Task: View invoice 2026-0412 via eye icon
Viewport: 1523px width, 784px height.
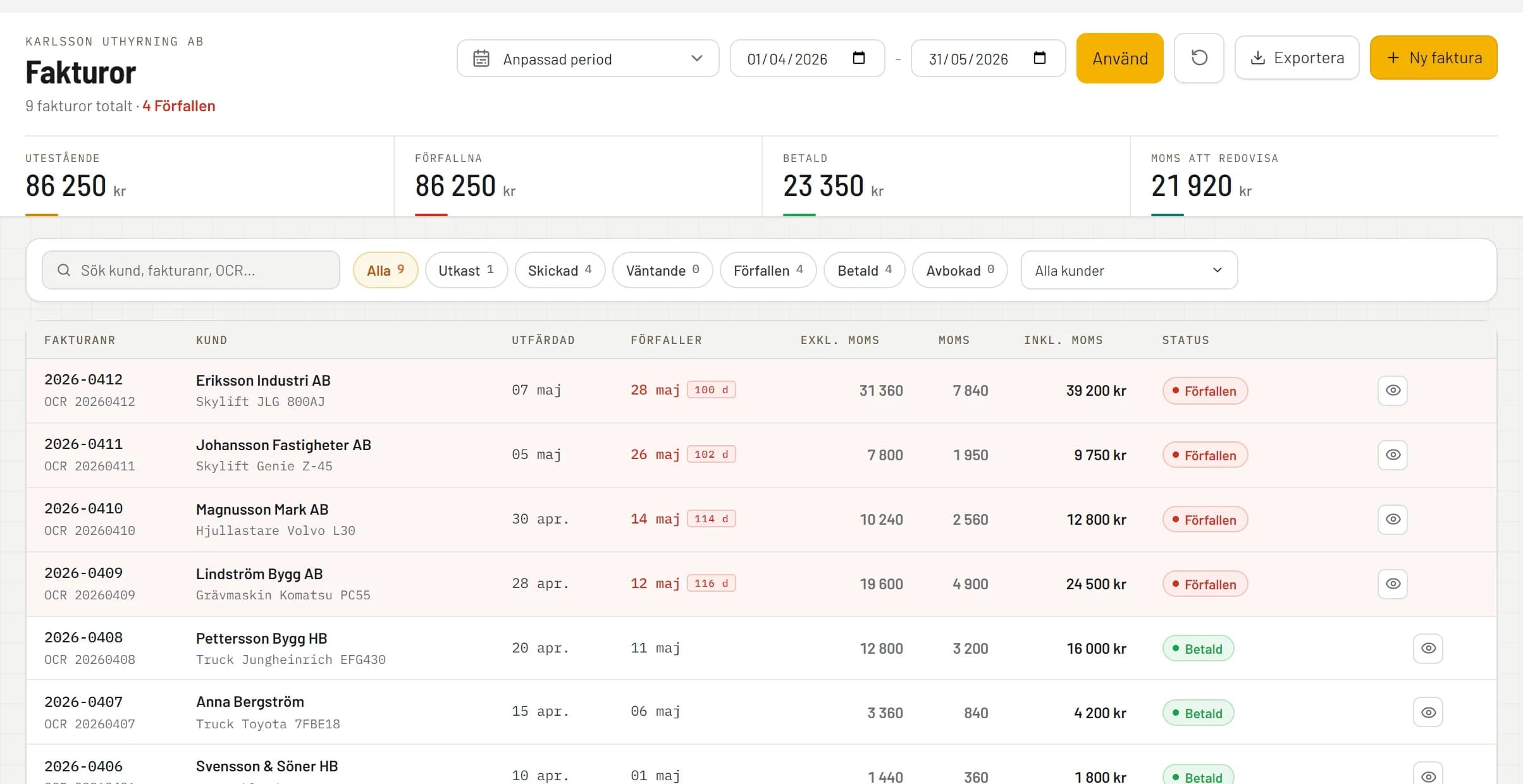Action: click(1393, 390)
